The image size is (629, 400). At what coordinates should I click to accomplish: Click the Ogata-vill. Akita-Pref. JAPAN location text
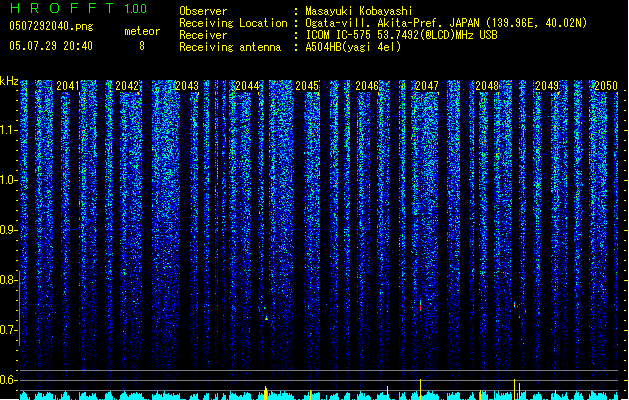click(446, 23)
